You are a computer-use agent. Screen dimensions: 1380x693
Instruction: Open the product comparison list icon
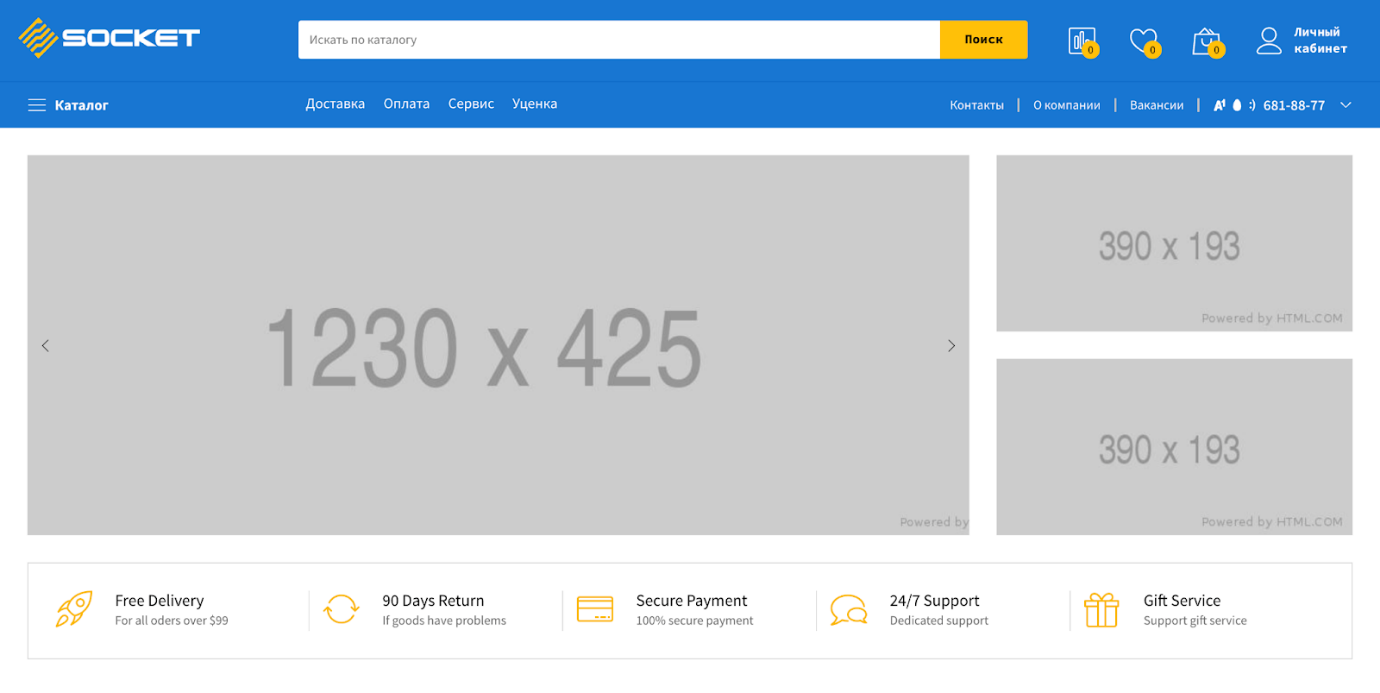click(1081, 40)
